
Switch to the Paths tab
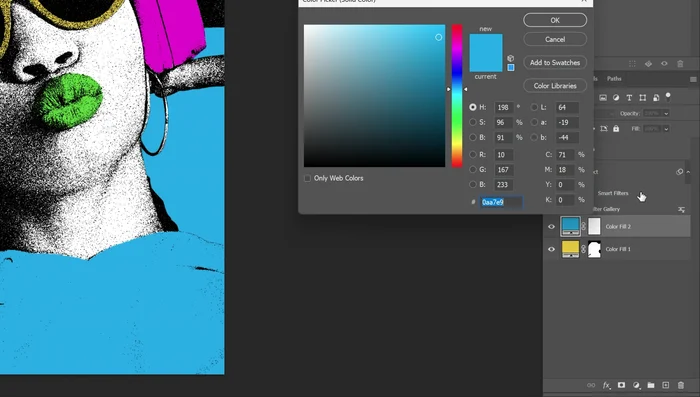click(x=614, y=79)
